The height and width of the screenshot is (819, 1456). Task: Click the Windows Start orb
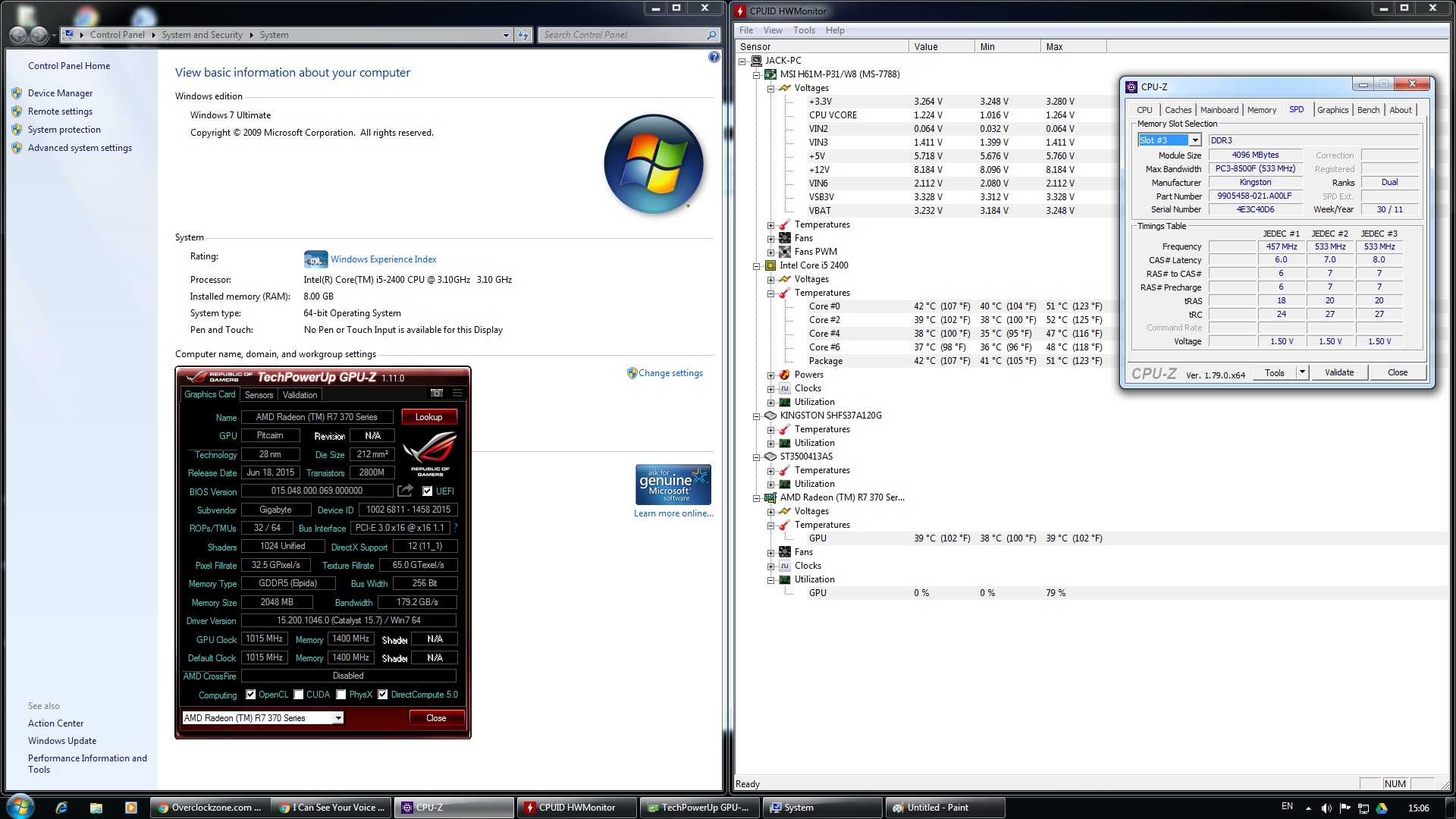(x=20, y=806)
